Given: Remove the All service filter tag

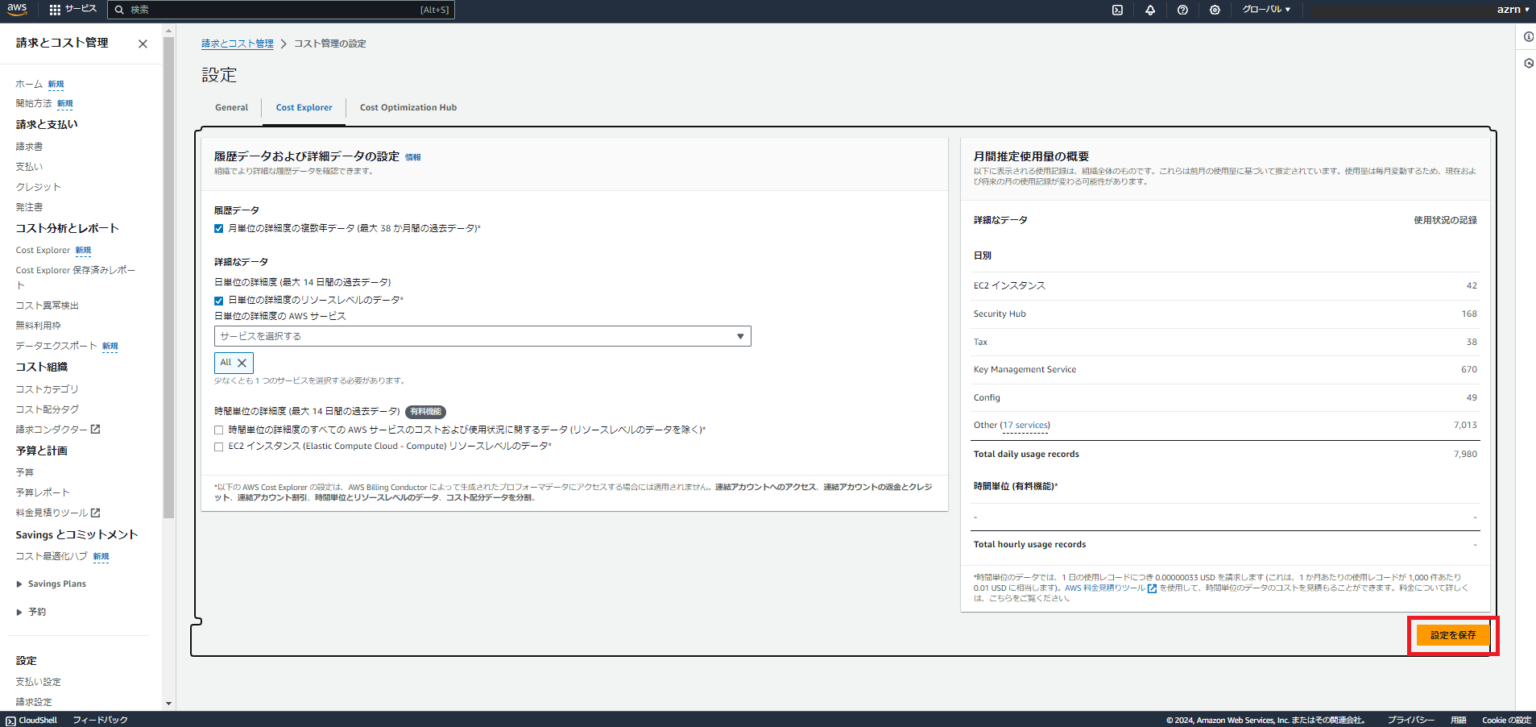Looking at the screenshot, I should (x=242, y=362).
